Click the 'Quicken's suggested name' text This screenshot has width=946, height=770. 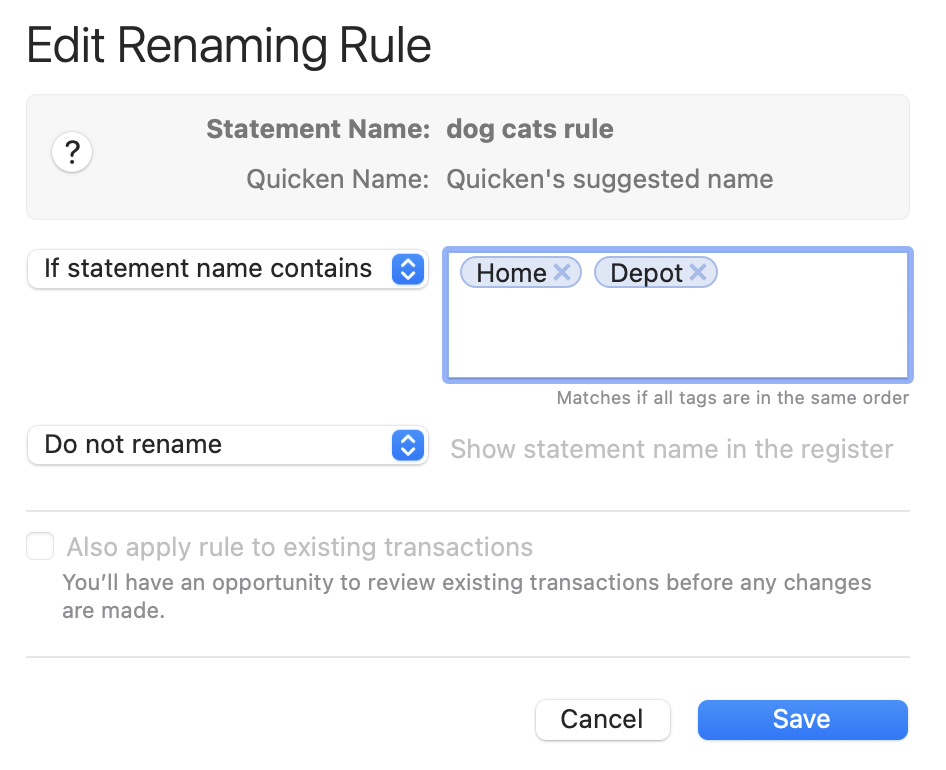(609, 179)
